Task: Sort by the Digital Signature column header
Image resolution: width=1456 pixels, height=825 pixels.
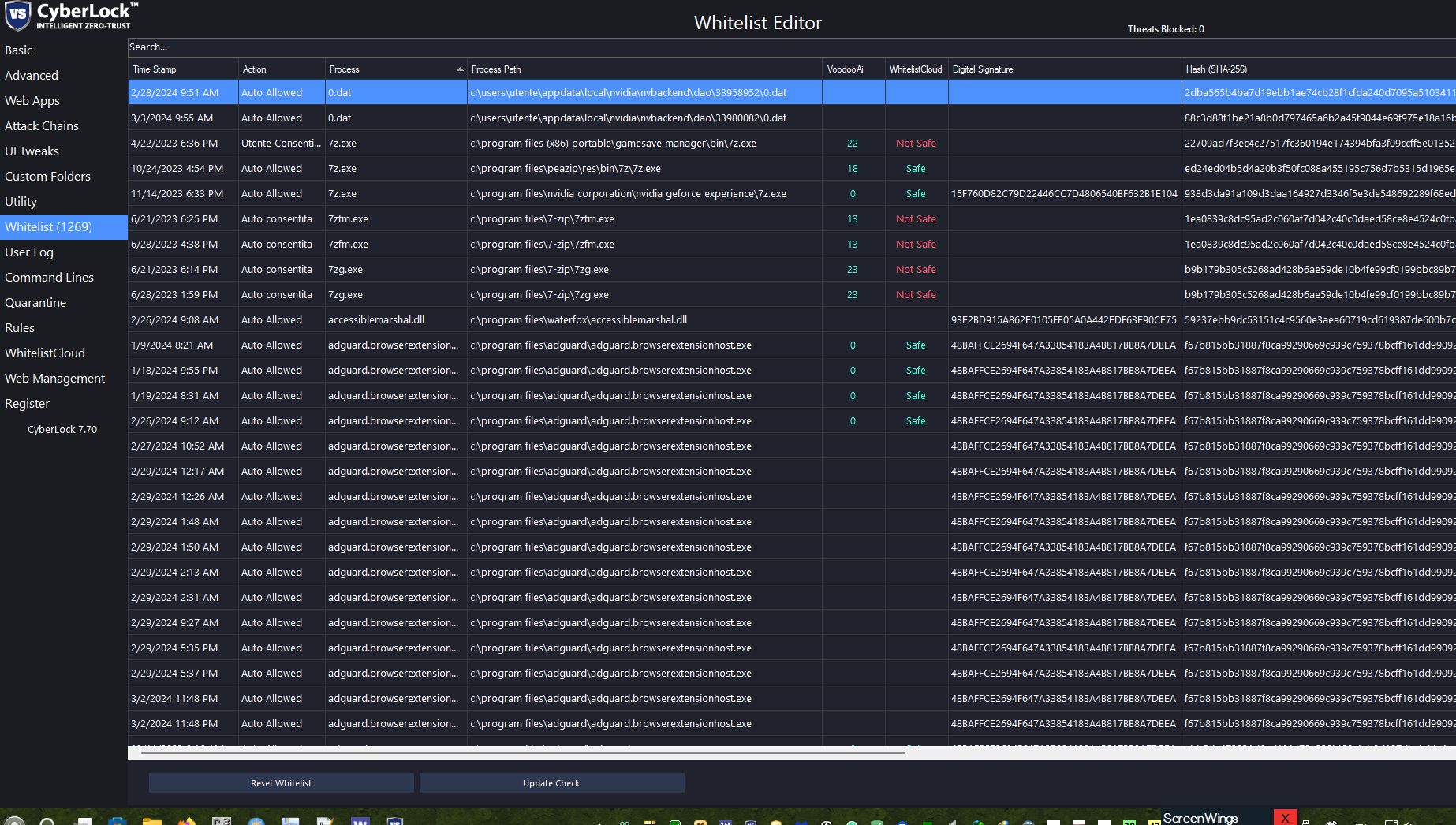Action: click(1065, 69)
